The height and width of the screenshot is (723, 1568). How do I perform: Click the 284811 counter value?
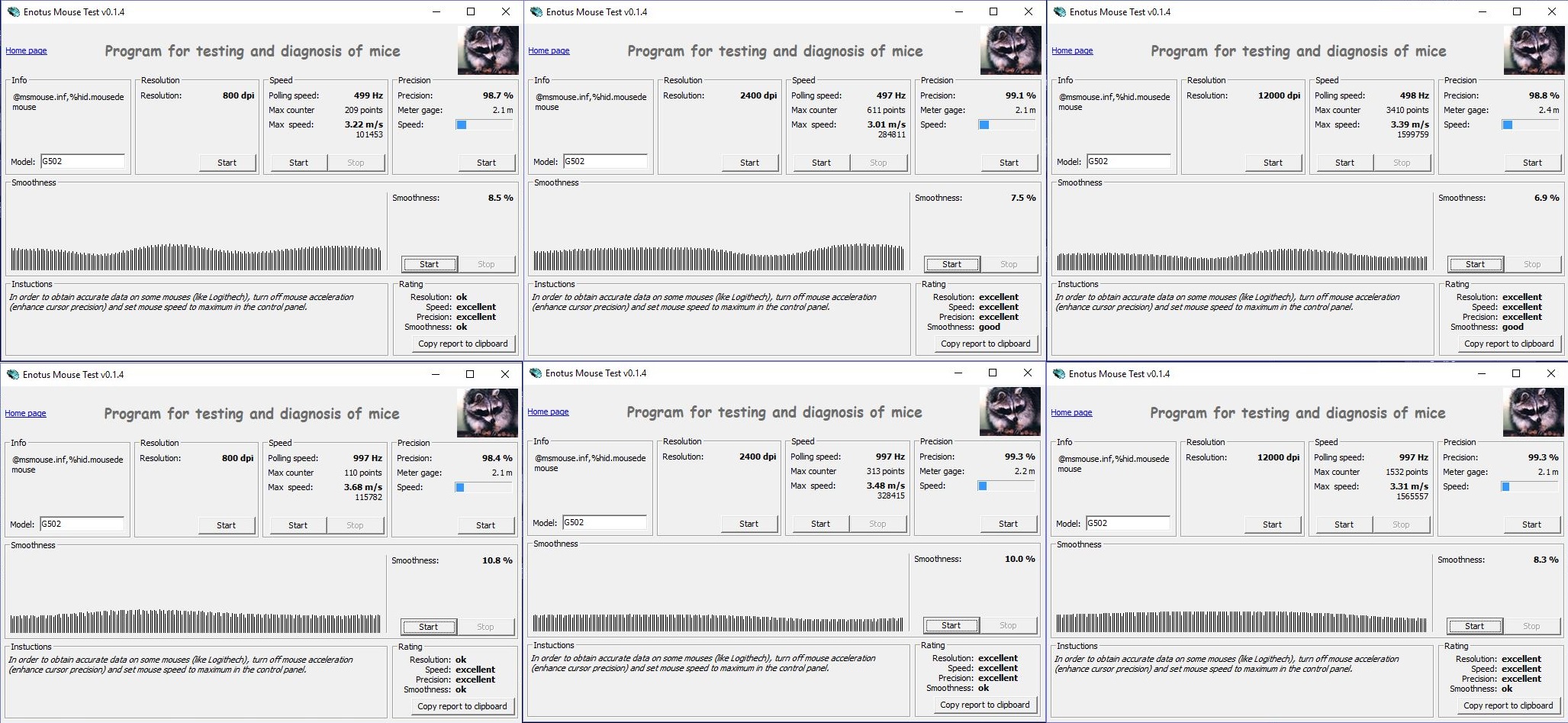tap(892, 134)
